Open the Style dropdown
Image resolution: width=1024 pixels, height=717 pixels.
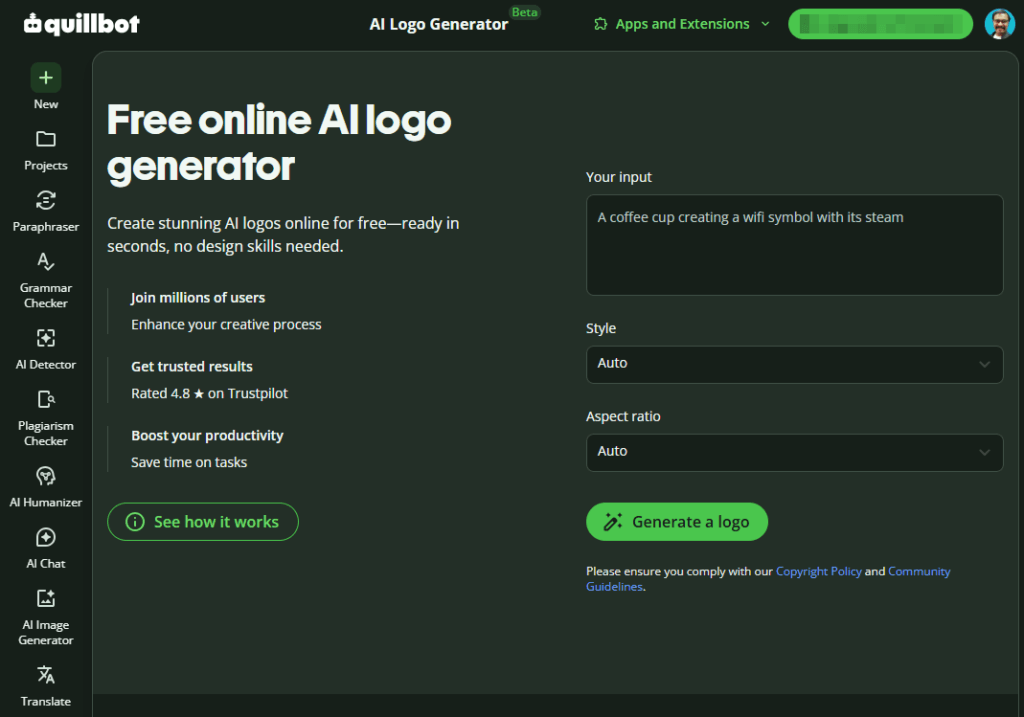(x=794, y=364)
